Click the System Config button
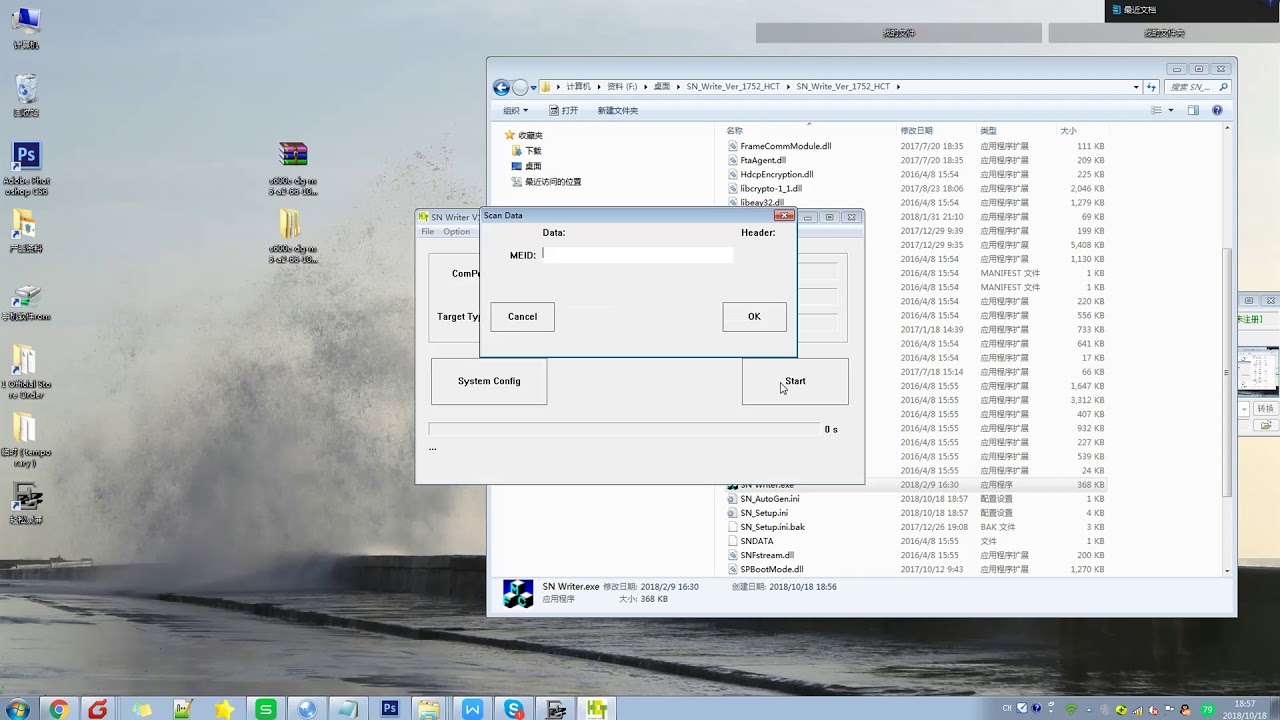 pyautogui.click(x=489, y=381)
